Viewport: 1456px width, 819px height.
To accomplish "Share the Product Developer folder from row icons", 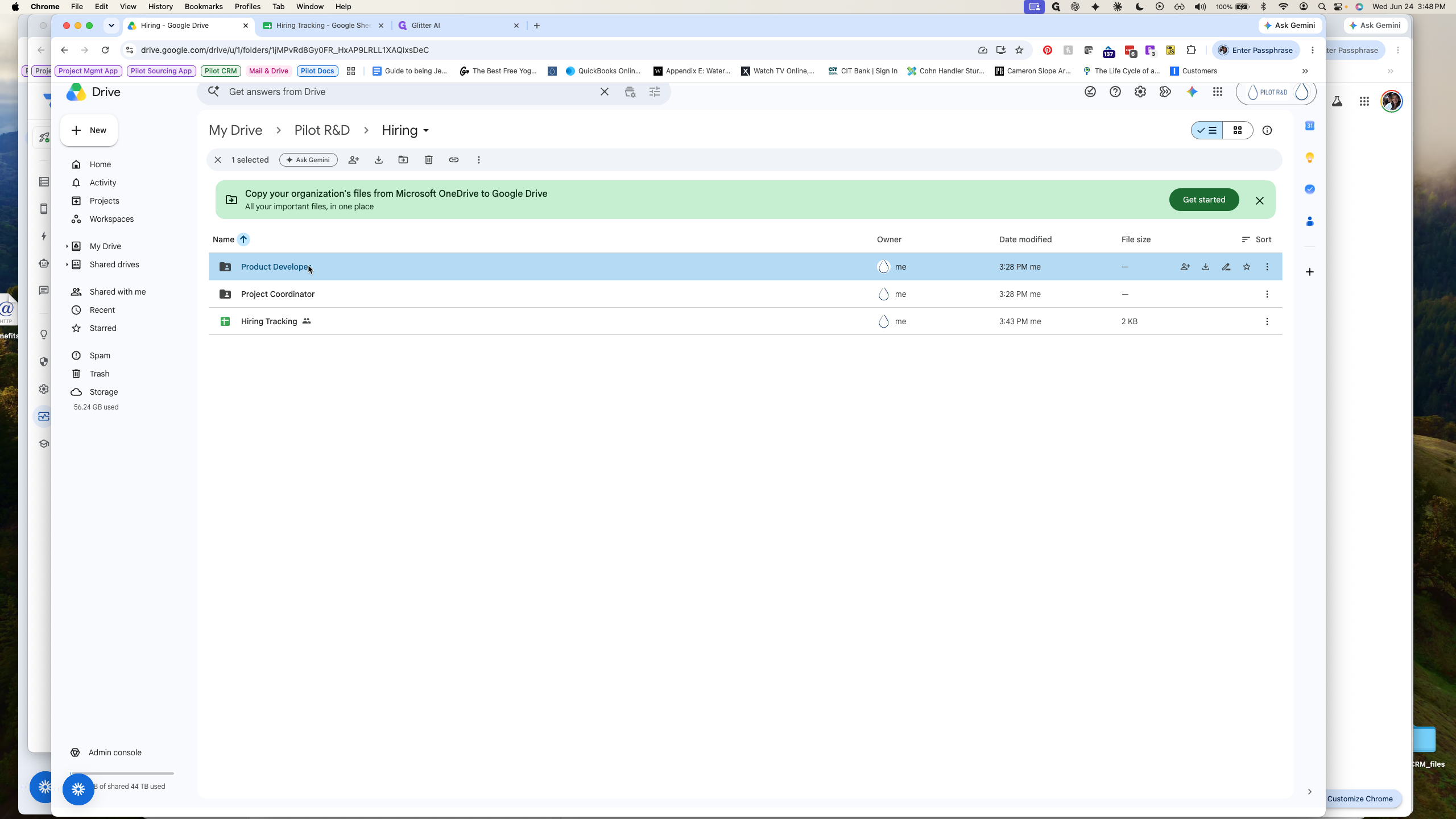I will [x=1185, y=267].
